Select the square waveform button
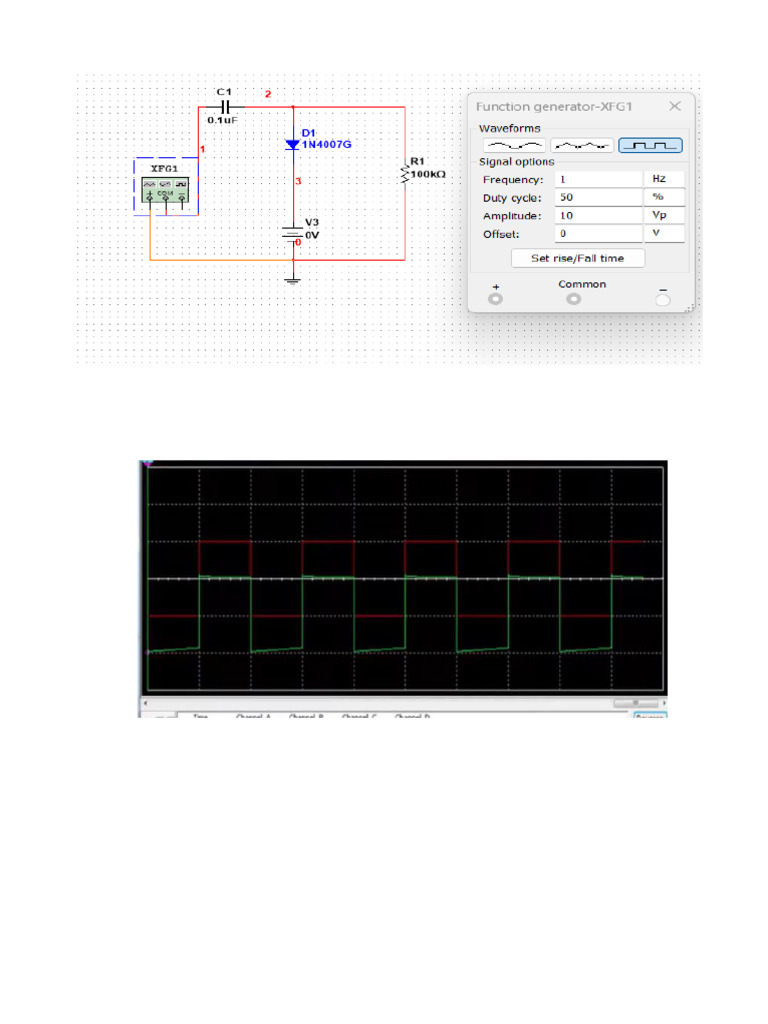 650,145
